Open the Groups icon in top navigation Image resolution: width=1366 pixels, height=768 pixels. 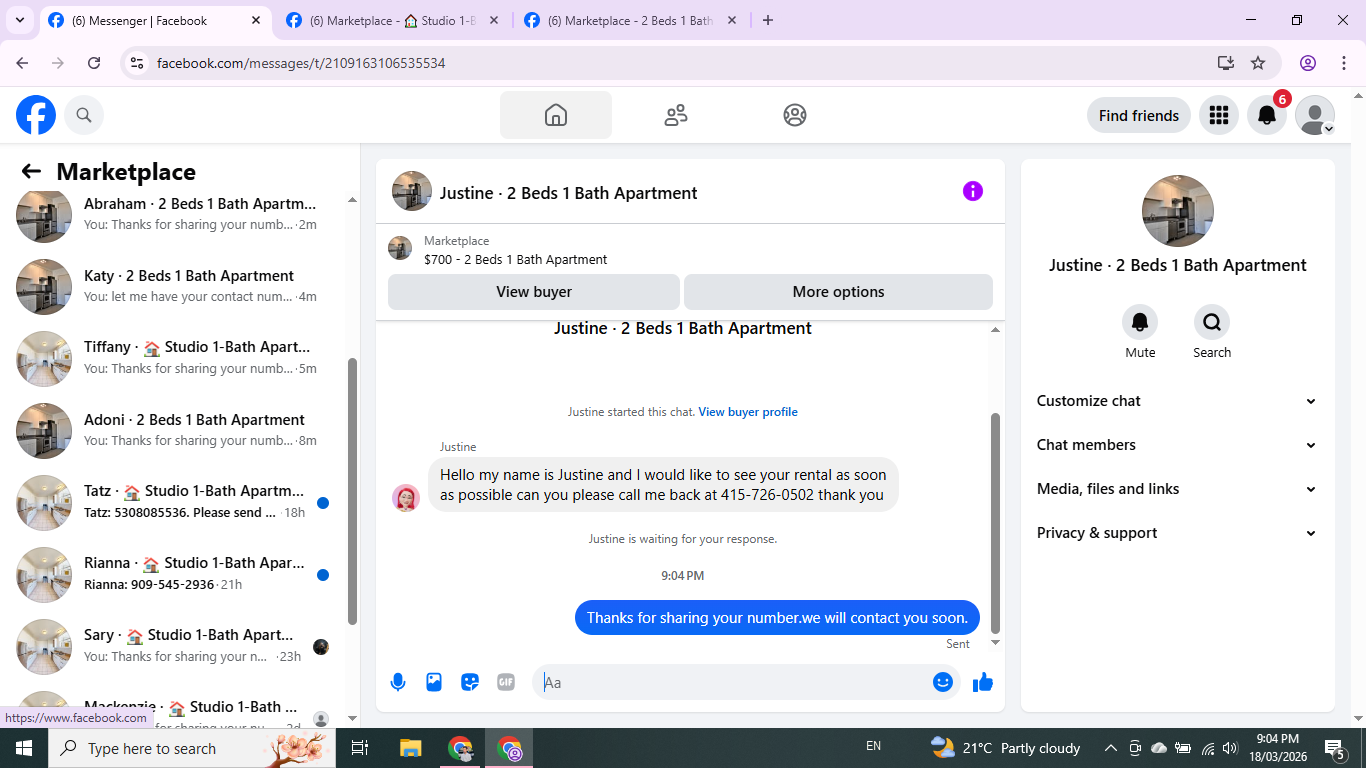tap(795, 115)
